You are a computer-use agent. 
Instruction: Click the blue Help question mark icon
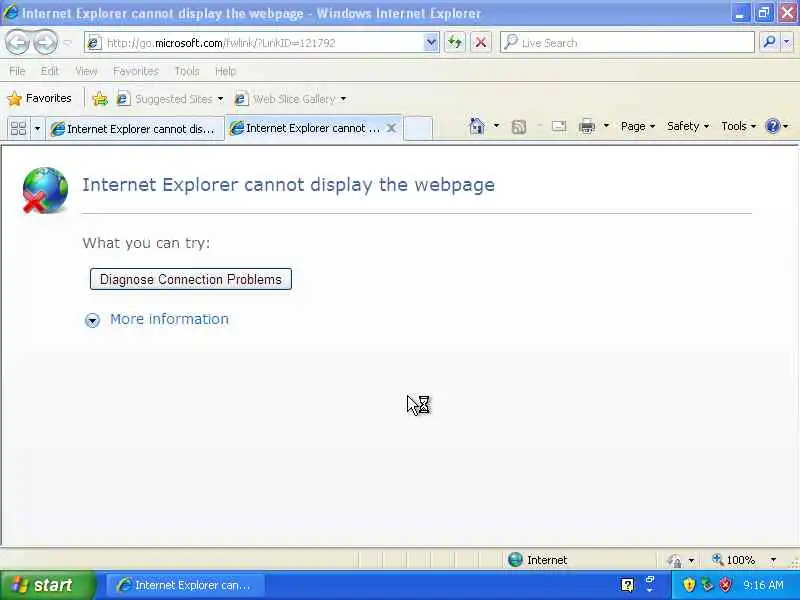click(x=773, y=126)
